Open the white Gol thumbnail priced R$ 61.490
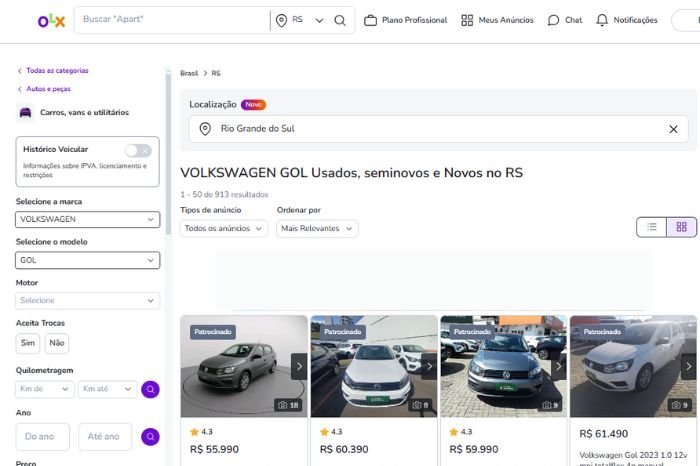Viewport: 700px width, 466px height. pos(633,366)
